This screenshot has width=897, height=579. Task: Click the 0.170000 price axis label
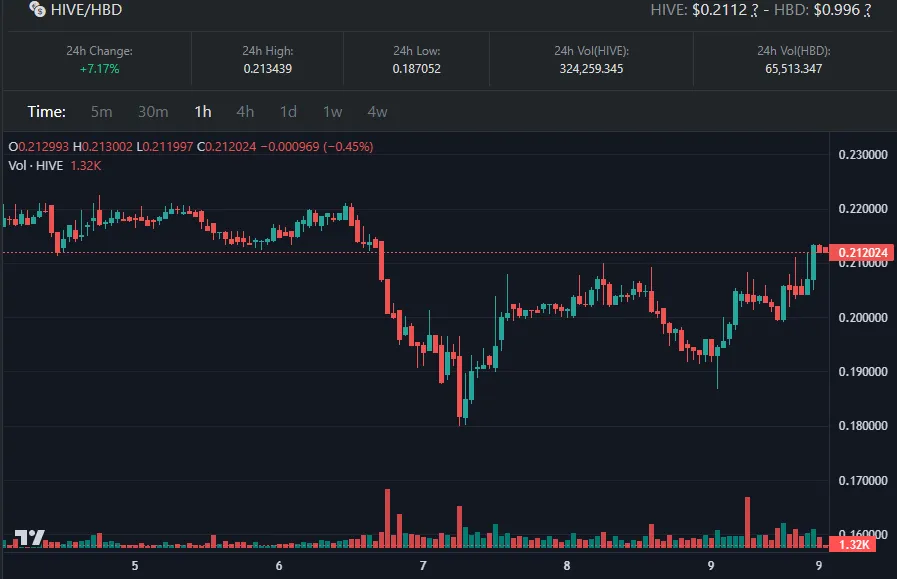click(863, 481)
